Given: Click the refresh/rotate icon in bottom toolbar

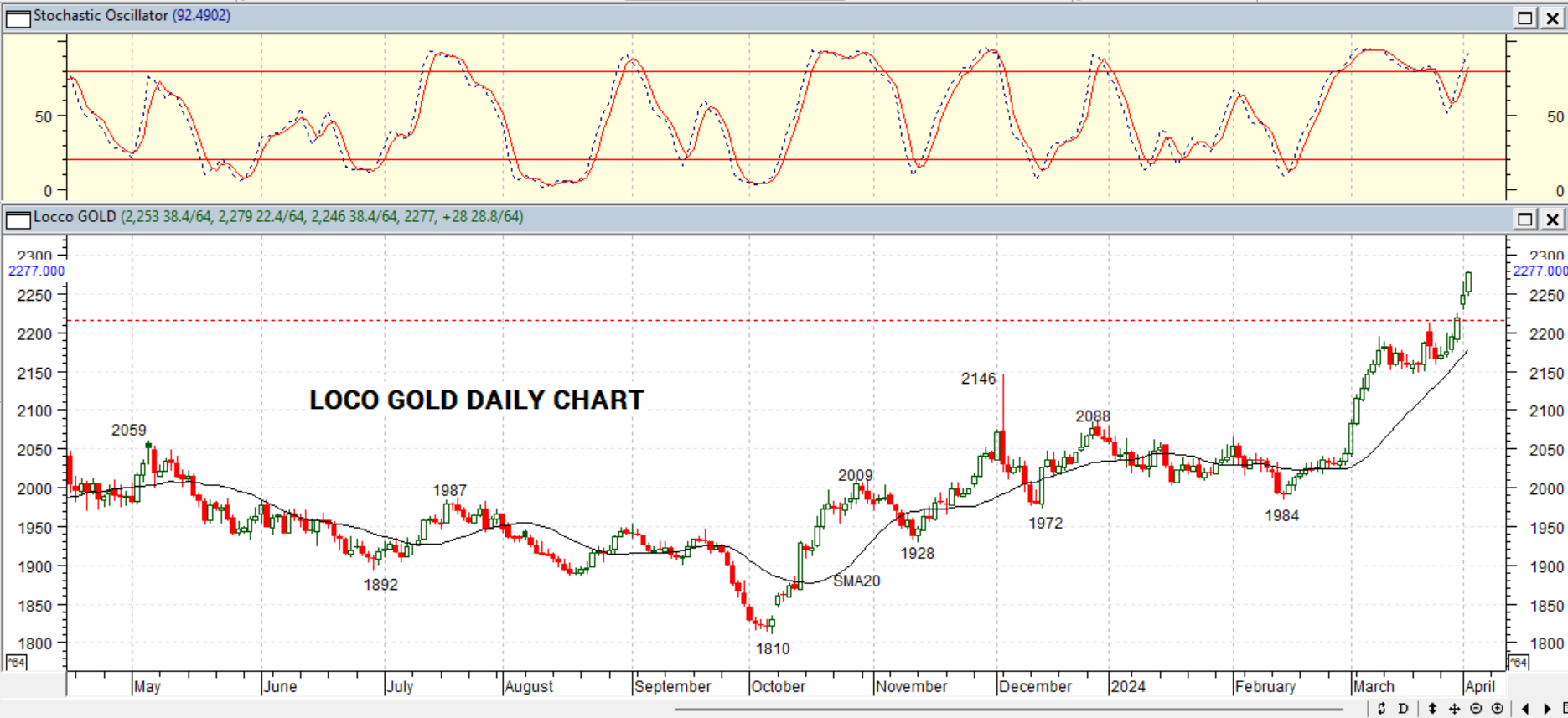Looking at the screenshot, I should pos(1382,709).
